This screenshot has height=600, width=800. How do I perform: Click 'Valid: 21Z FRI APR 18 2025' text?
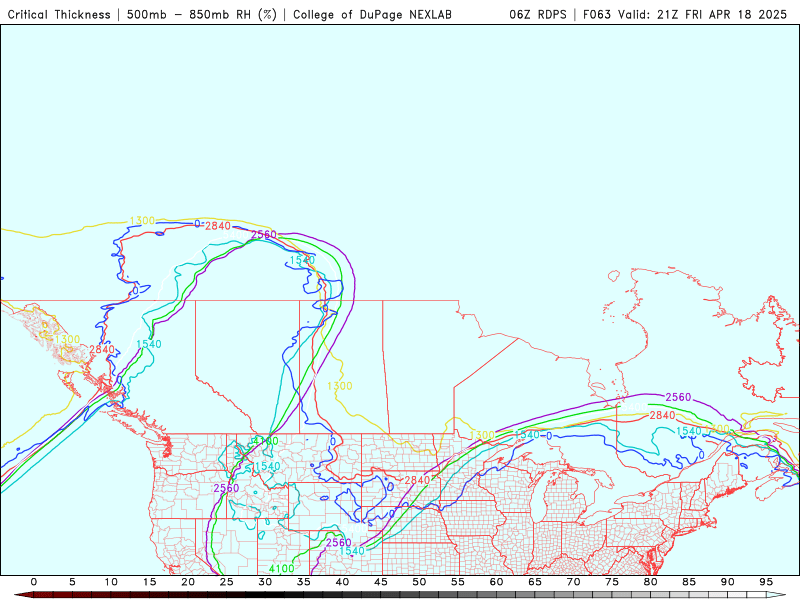[x=703, y=14]
